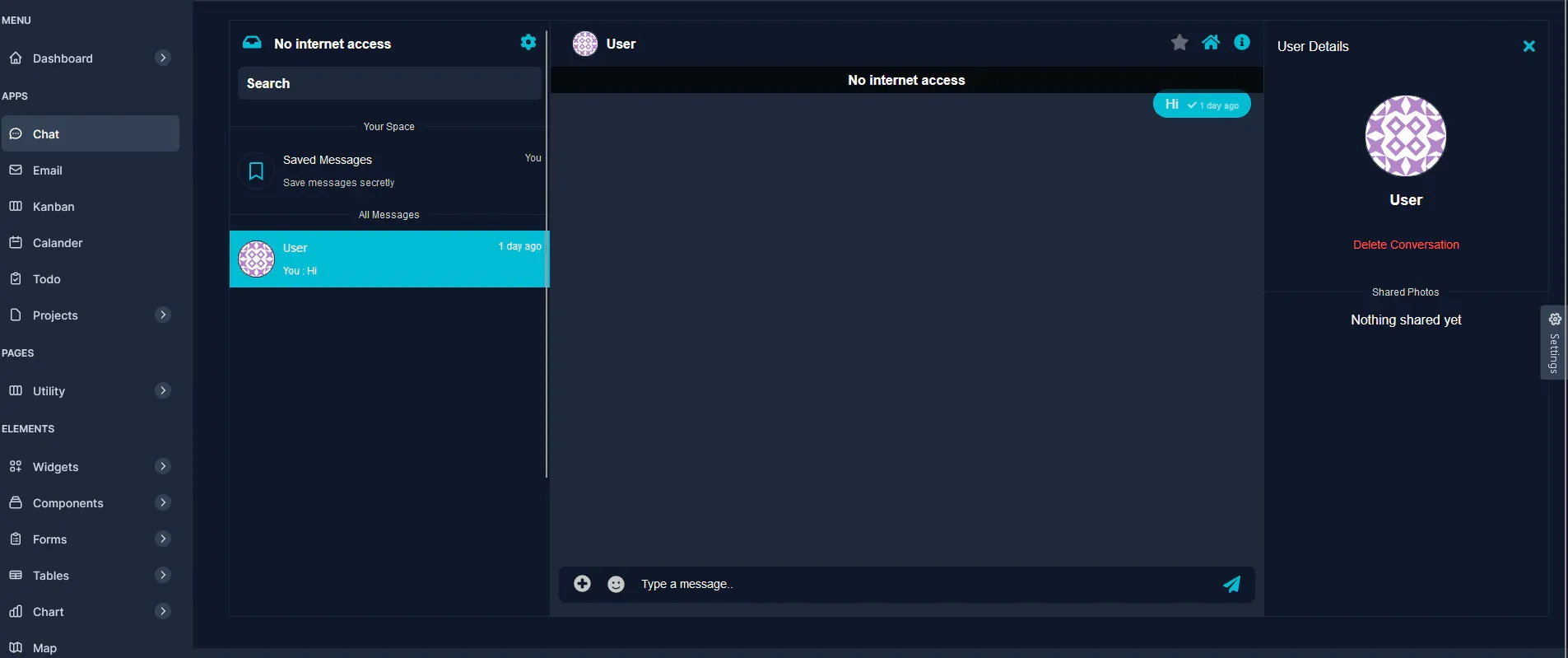Click the Todo clipboard icon
Screen dimensions: 1568x658
pos(16,278)
